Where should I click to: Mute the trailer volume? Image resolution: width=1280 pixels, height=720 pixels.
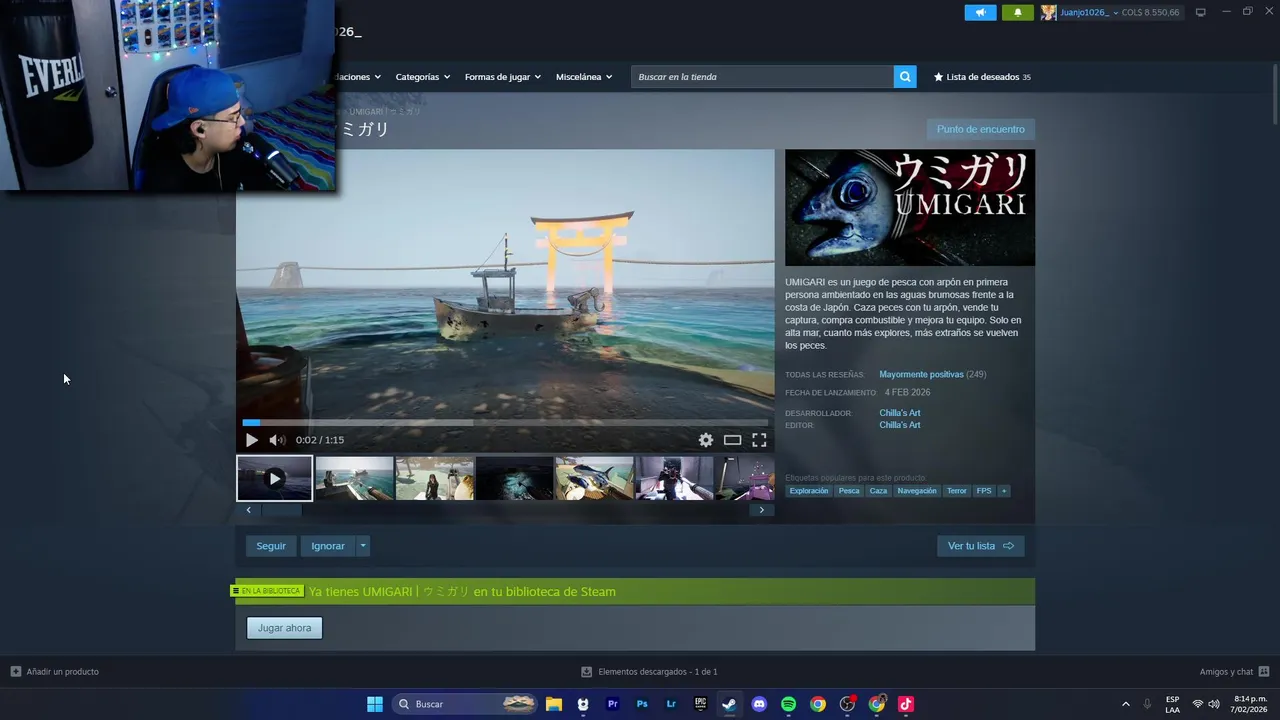pyautogui.click(x=277, y=440)
